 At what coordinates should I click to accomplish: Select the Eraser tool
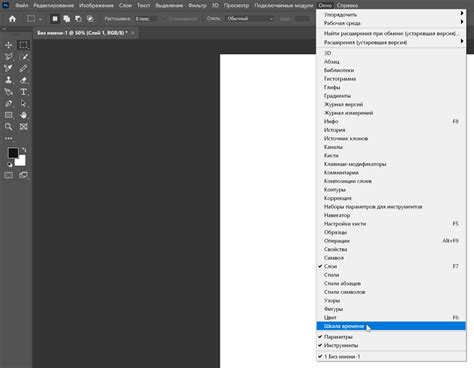tap(23, 80)
